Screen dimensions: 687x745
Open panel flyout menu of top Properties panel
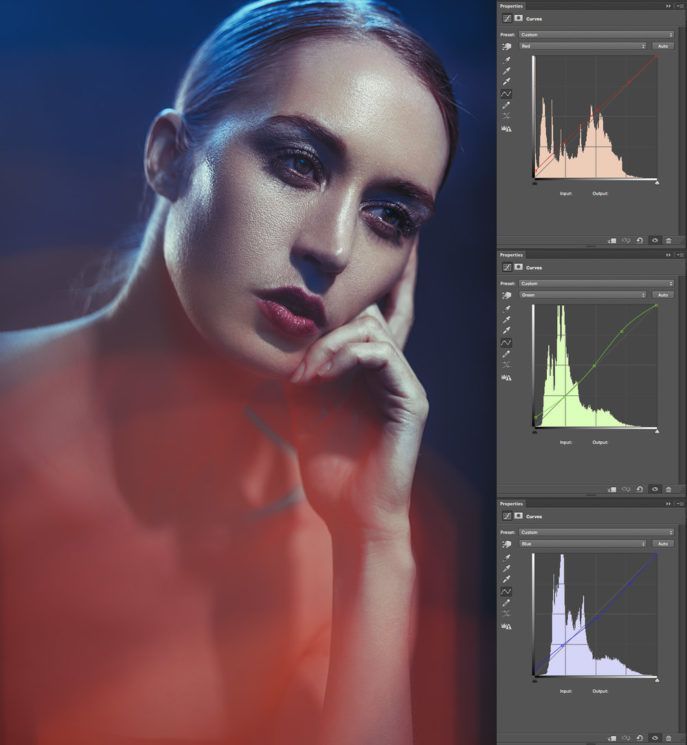pyautogui.click(x=680, y=6)
